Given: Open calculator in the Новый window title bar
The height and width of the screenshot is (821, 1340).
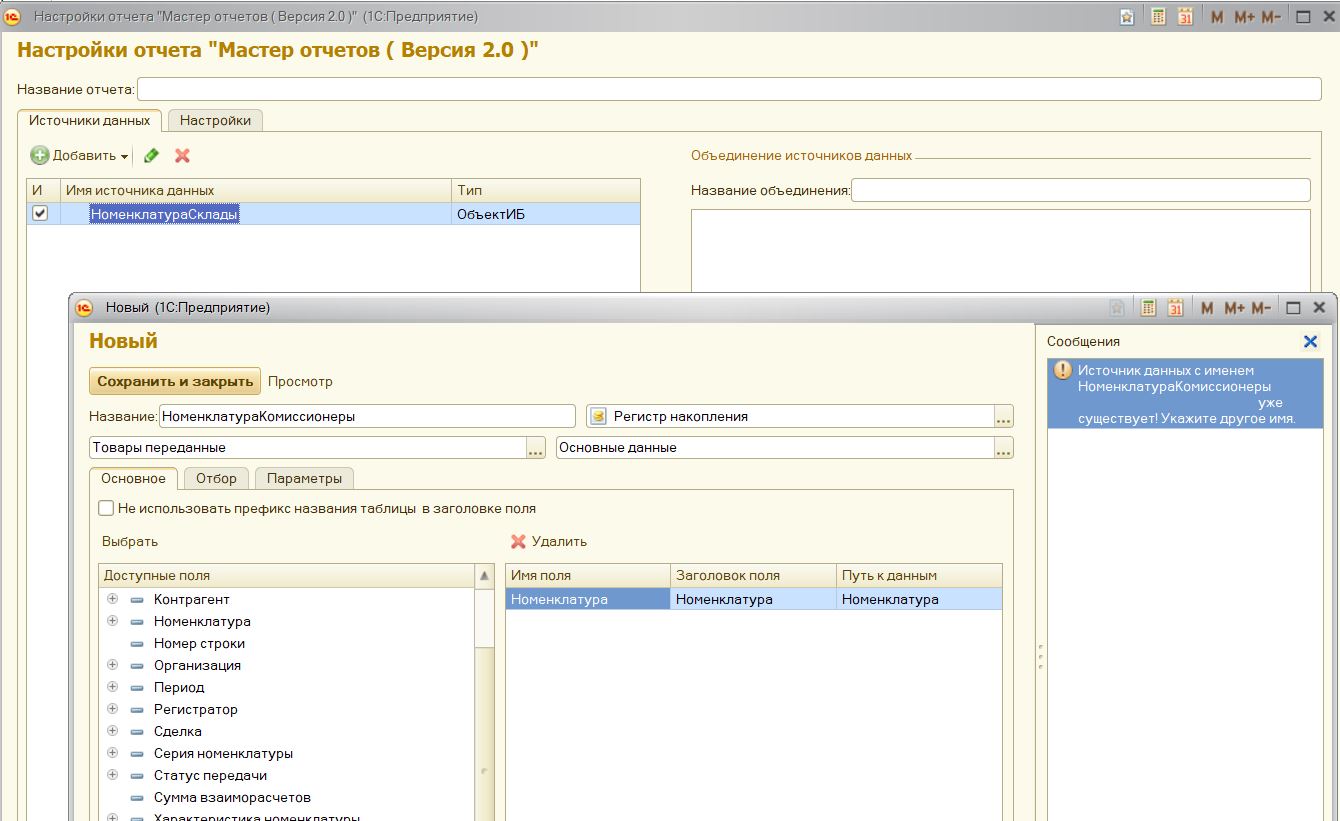Looking at the screenshot, I should tap(1148, 308).
